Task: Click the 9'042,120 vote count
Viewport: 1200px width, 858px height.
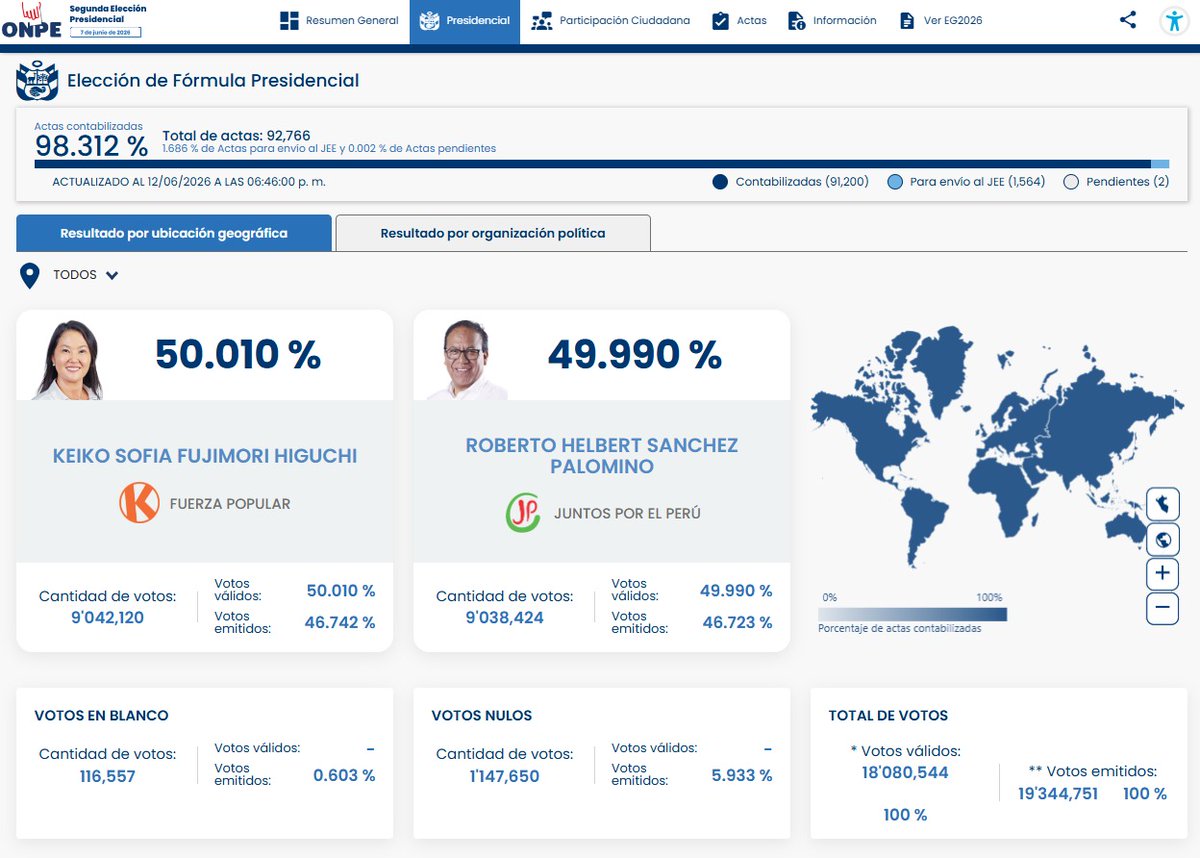Action: 107,617
